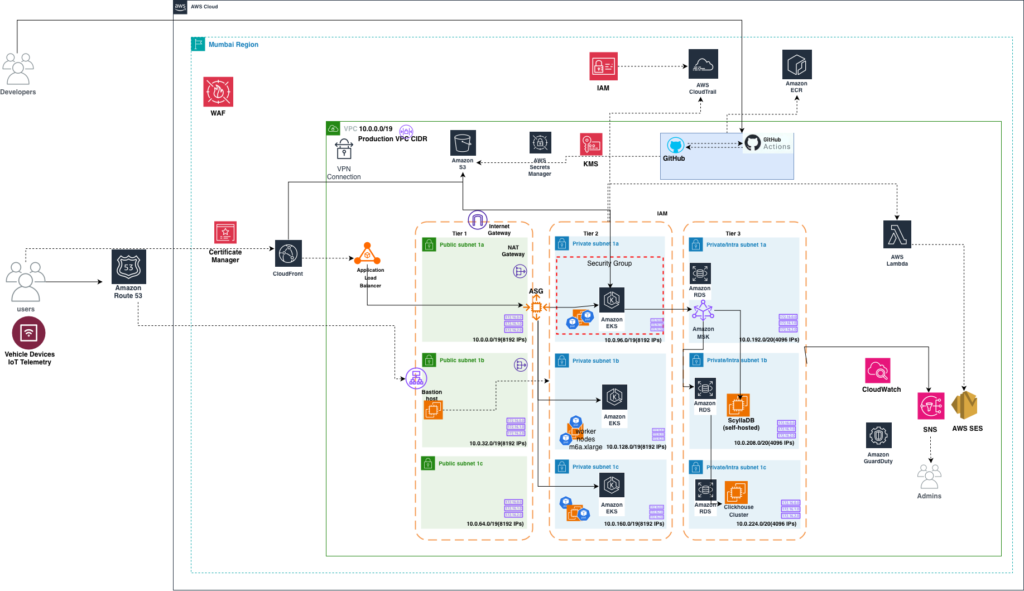The image size is (1024, 591).
Task: Click the 10.0.160.0/19(8192 IPs) text
Action: [633, 524]
